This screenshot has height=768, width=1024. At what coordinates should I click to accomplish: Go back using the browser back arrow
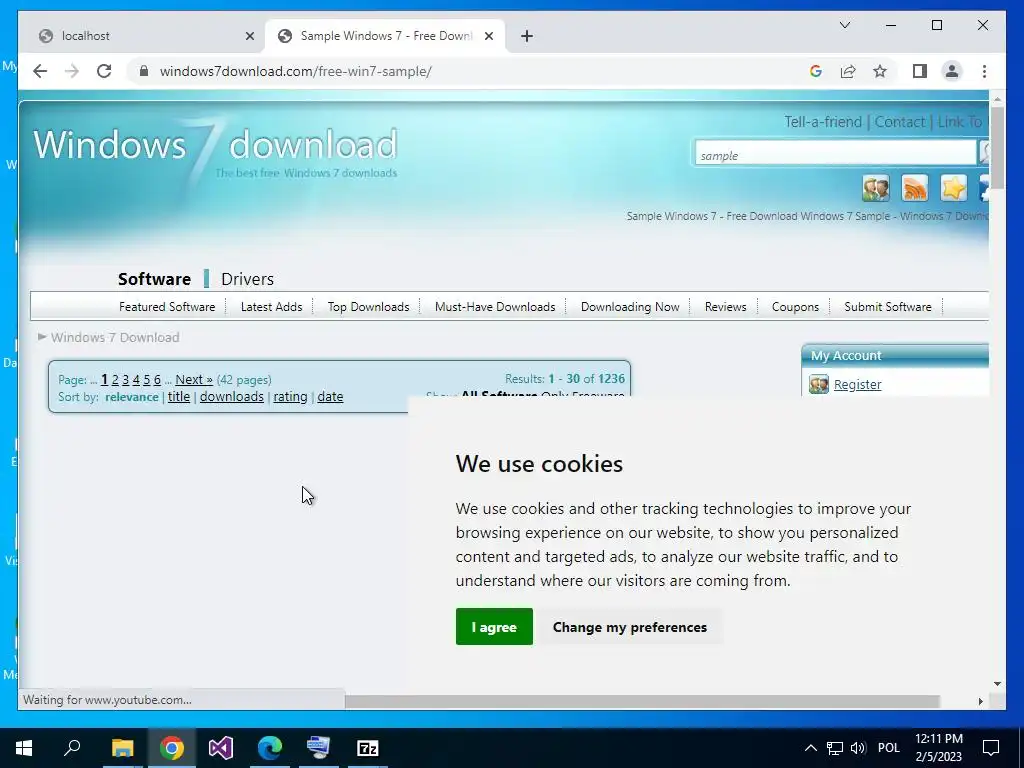(40, 71)
